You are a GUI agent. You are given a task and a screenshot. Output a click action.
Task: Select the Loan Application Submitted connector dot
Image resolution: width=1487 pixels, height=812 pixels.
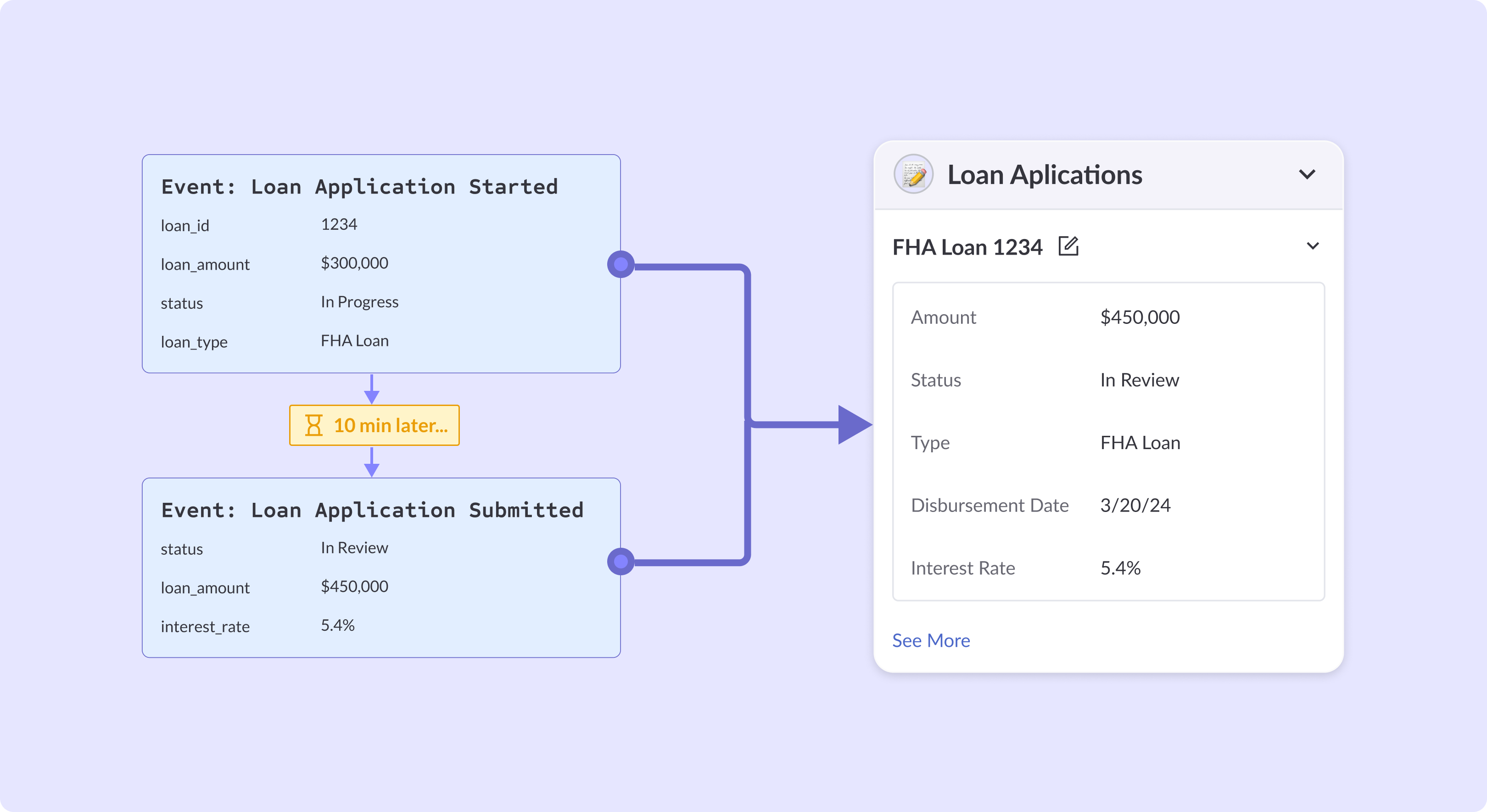(x=621, y=561)
